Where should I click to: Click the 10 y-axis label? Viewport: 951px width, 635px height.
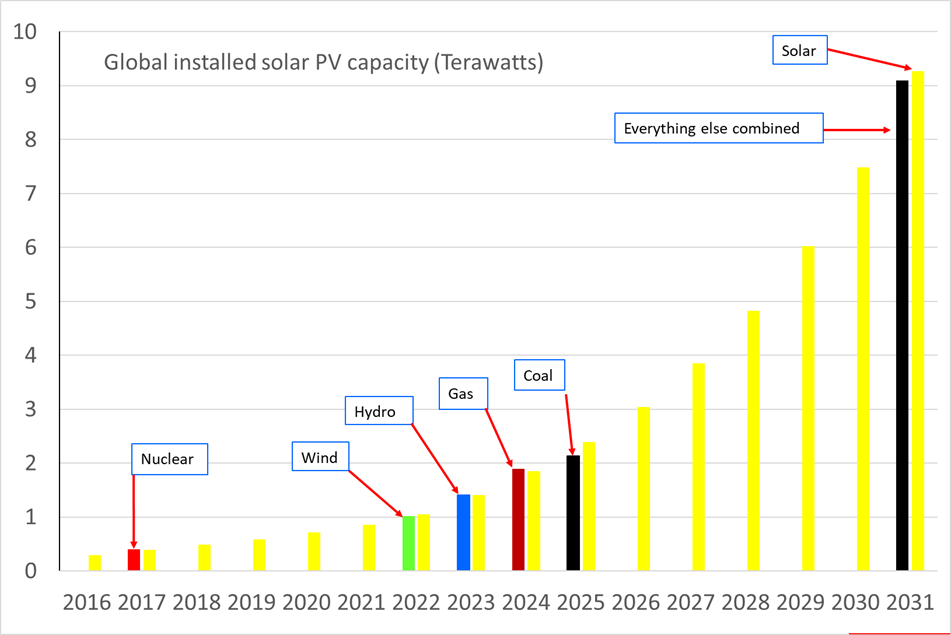(25, 32)
